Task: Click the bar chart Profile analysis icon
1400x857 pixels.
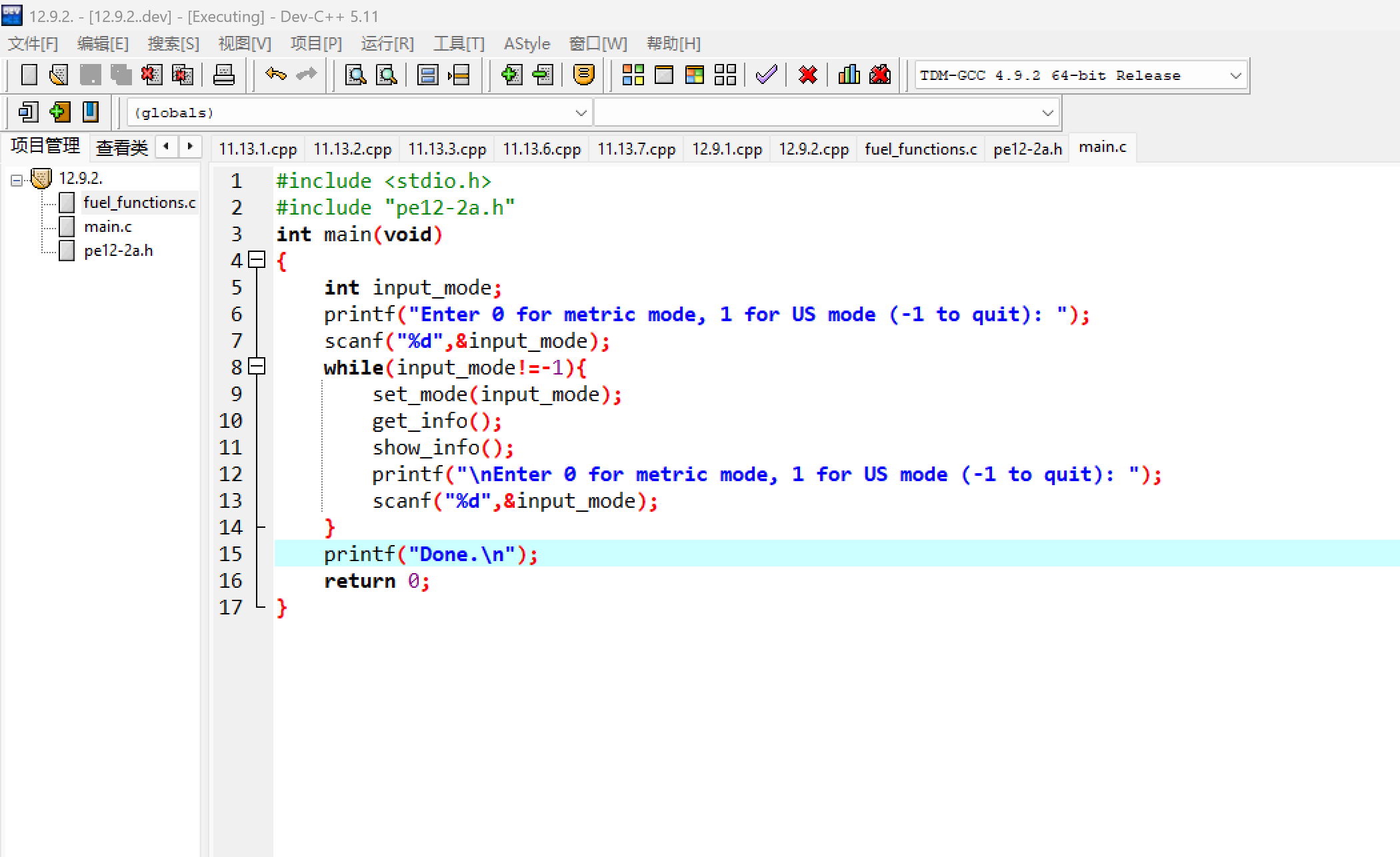Action: 849,75
